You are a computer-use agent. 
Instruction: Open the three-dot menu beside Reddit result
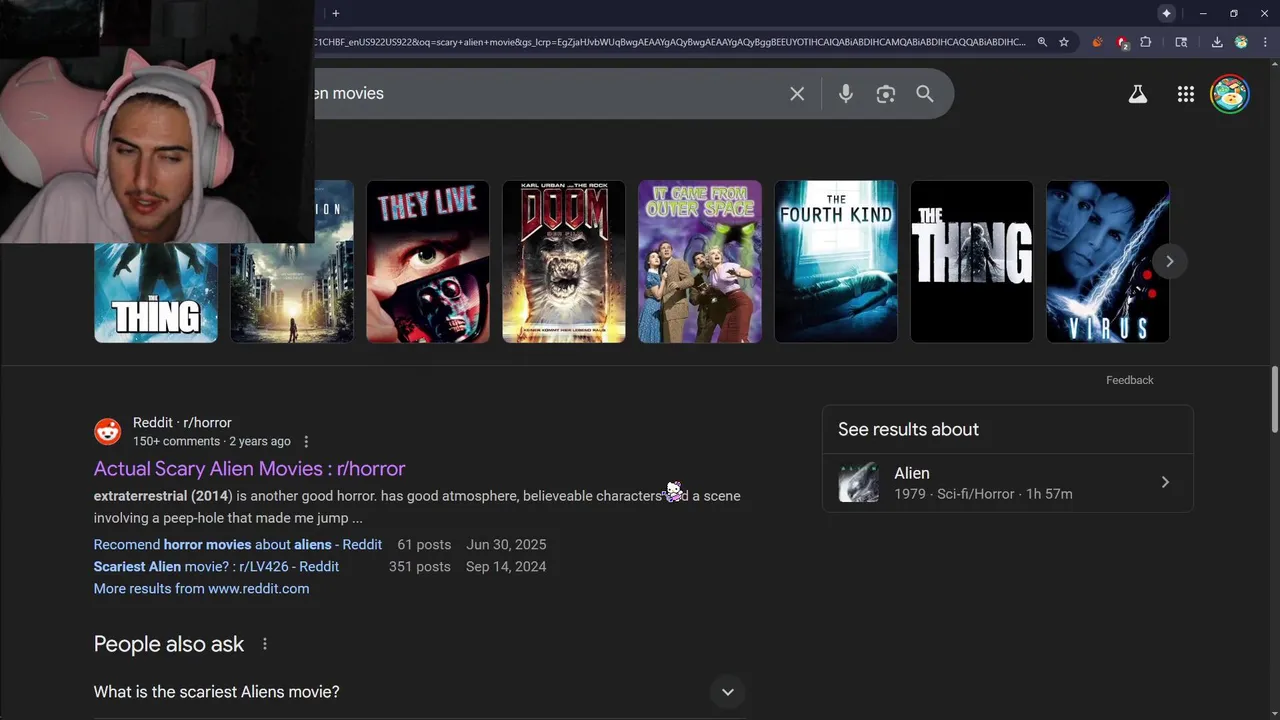tap(306, 441)
